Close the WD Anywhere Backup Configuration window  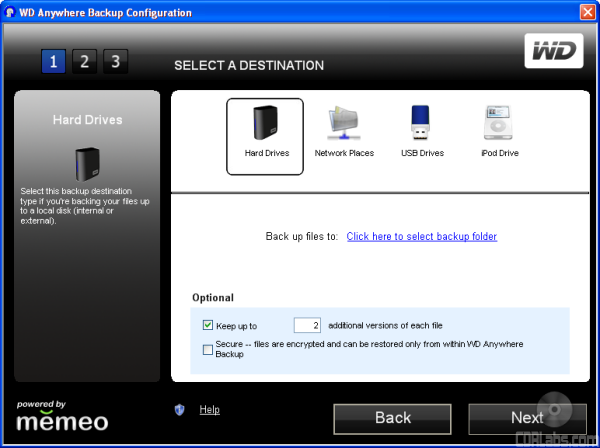pyautogui.click(x=587, y=10)
